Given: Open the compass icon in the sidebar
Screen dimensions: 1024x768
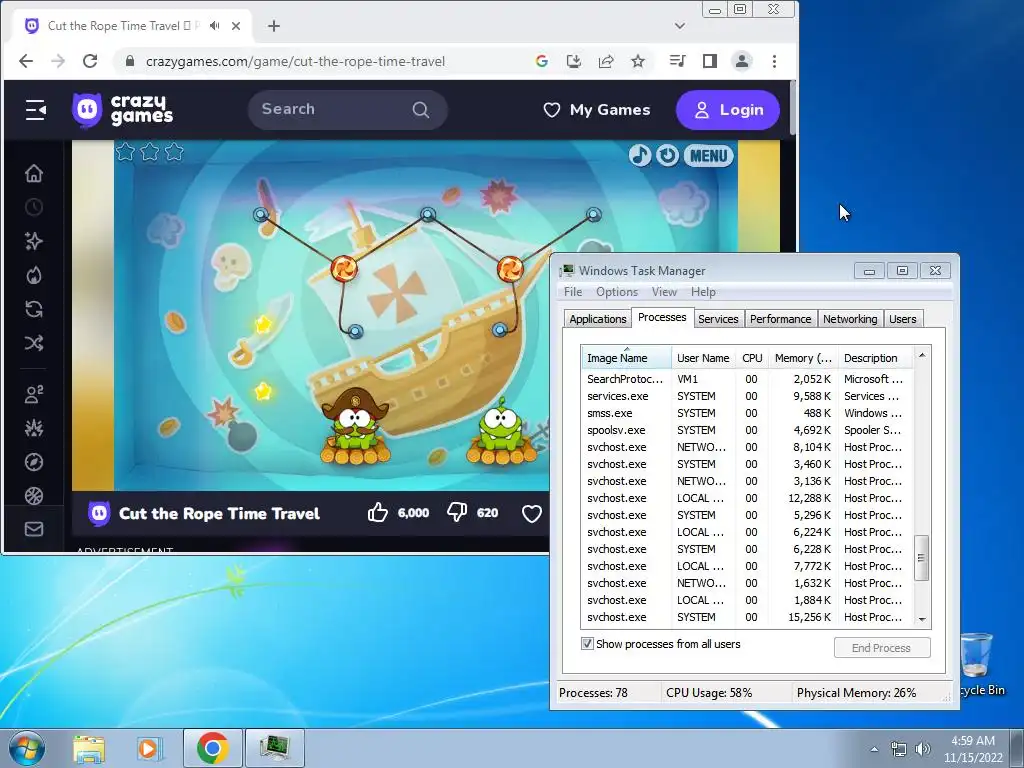Looking at the screenshot, I should [x=34, y=462].
